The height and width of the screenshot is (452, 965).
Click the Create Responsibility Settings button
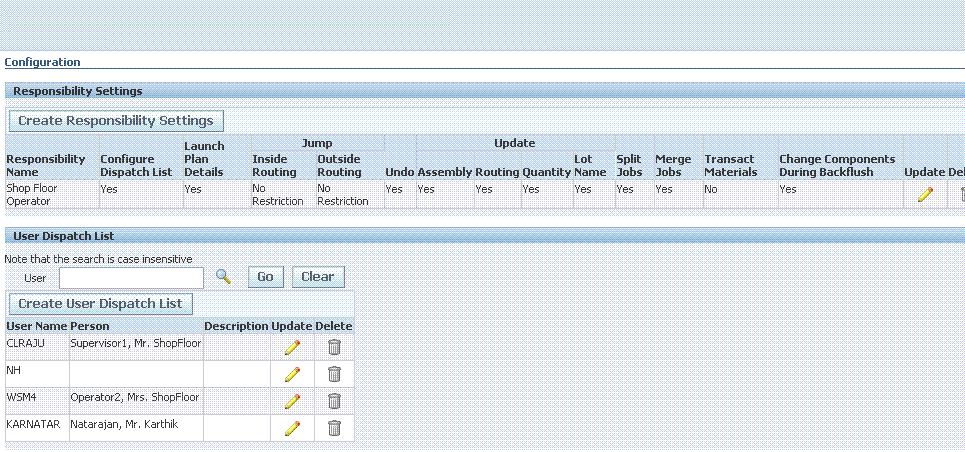point(116,121)
